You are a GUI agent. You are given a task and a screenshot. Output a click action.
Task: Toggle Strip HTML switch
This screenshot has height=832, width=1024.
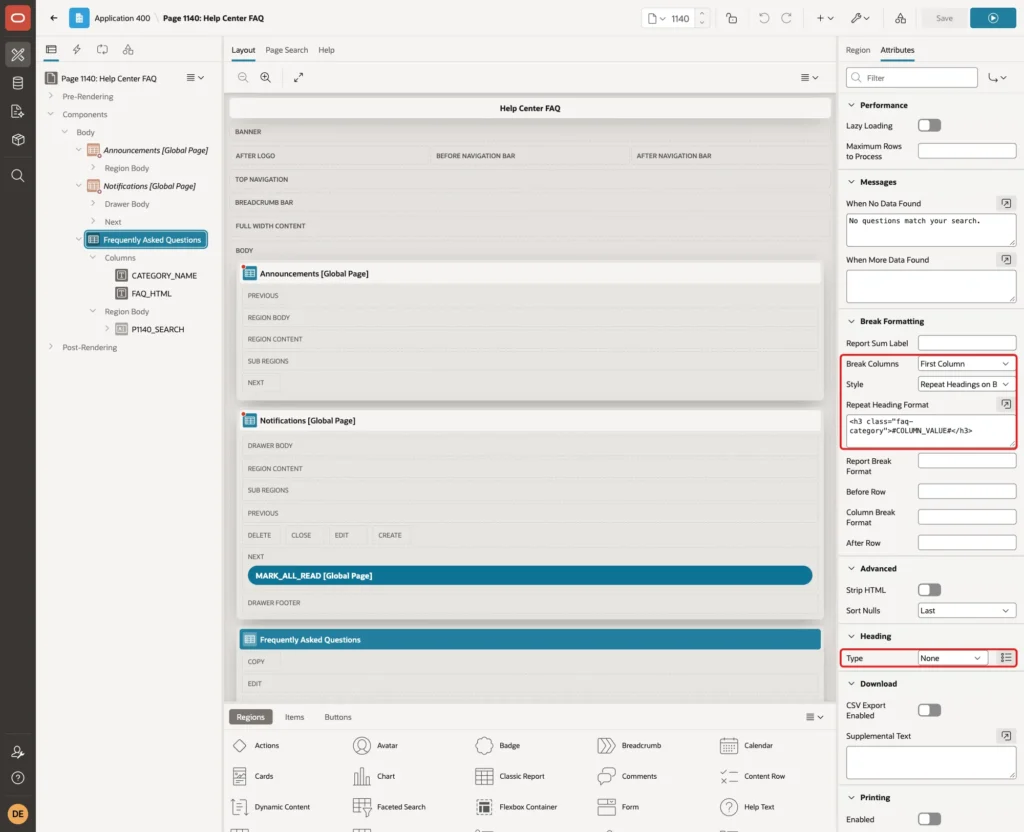coord(929,590)
